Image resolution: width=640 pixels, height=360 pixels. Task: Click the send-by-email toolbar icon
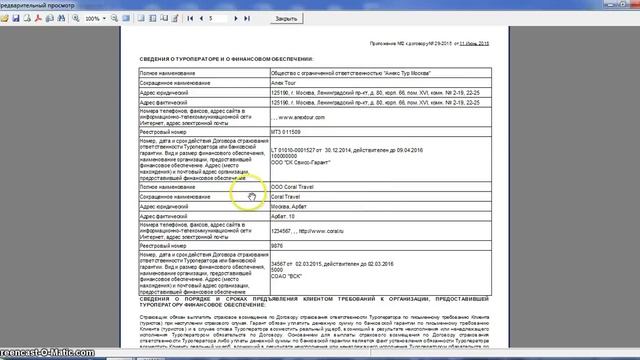point(50,18)
